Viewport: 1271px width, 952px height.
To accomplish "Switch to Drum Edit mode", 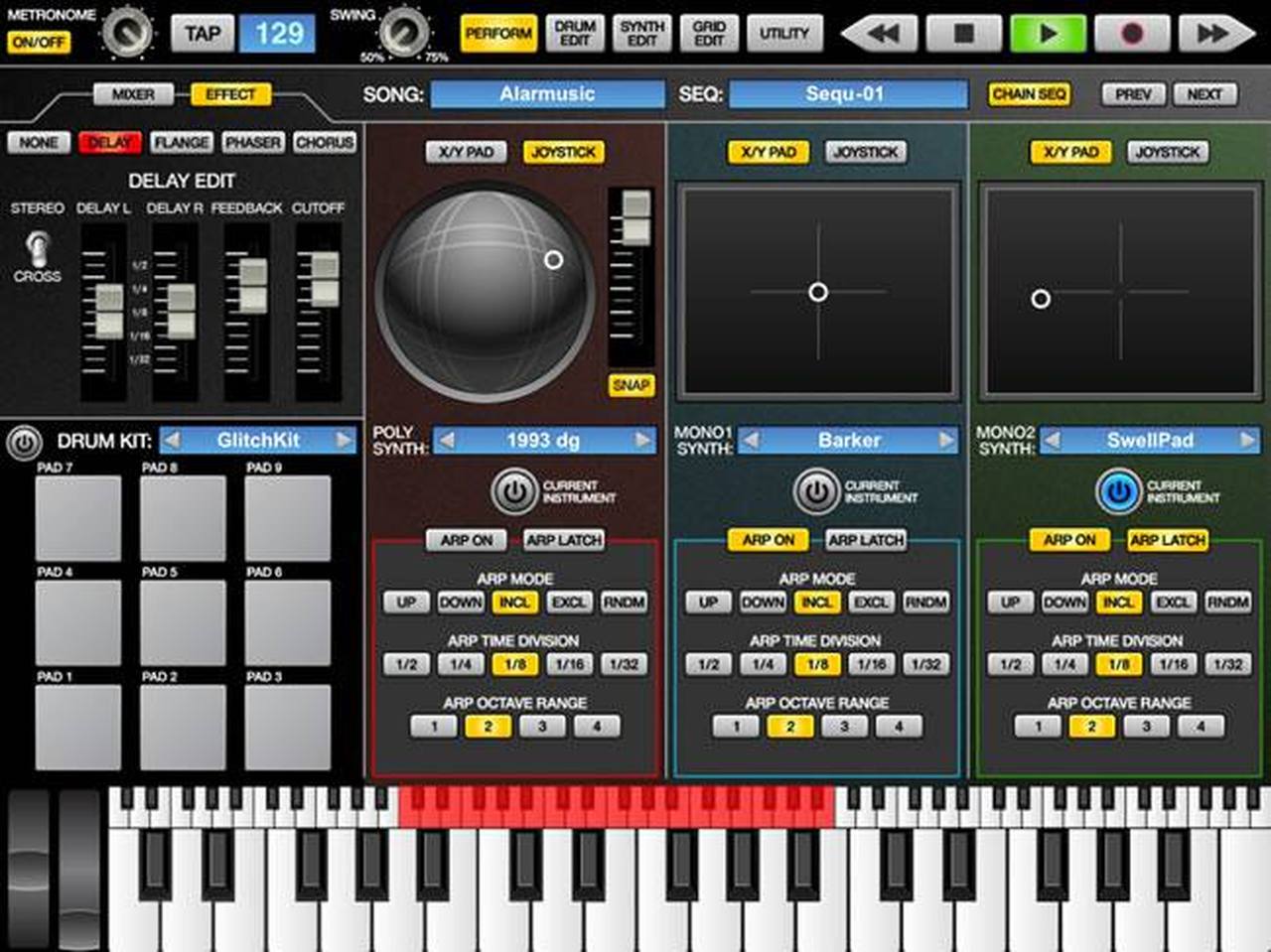I will (x=575, y=34).
